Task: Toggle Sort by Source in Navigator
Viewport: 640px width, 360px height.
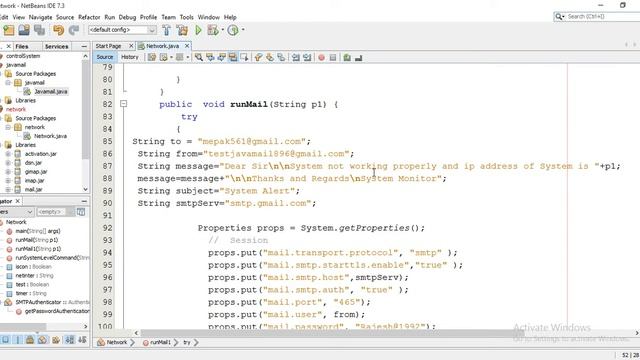Action: pos(82,340)
